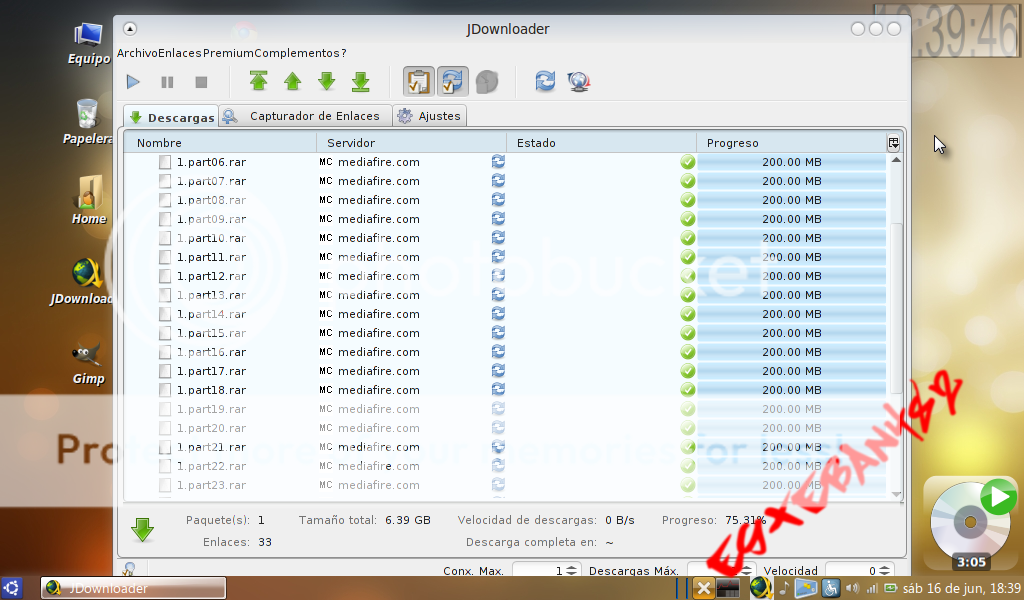This screenshot has height=600, width=1024.
Task: Pause downloads using the pause icon
Action: pyautogui.click(x=167, y=82)
